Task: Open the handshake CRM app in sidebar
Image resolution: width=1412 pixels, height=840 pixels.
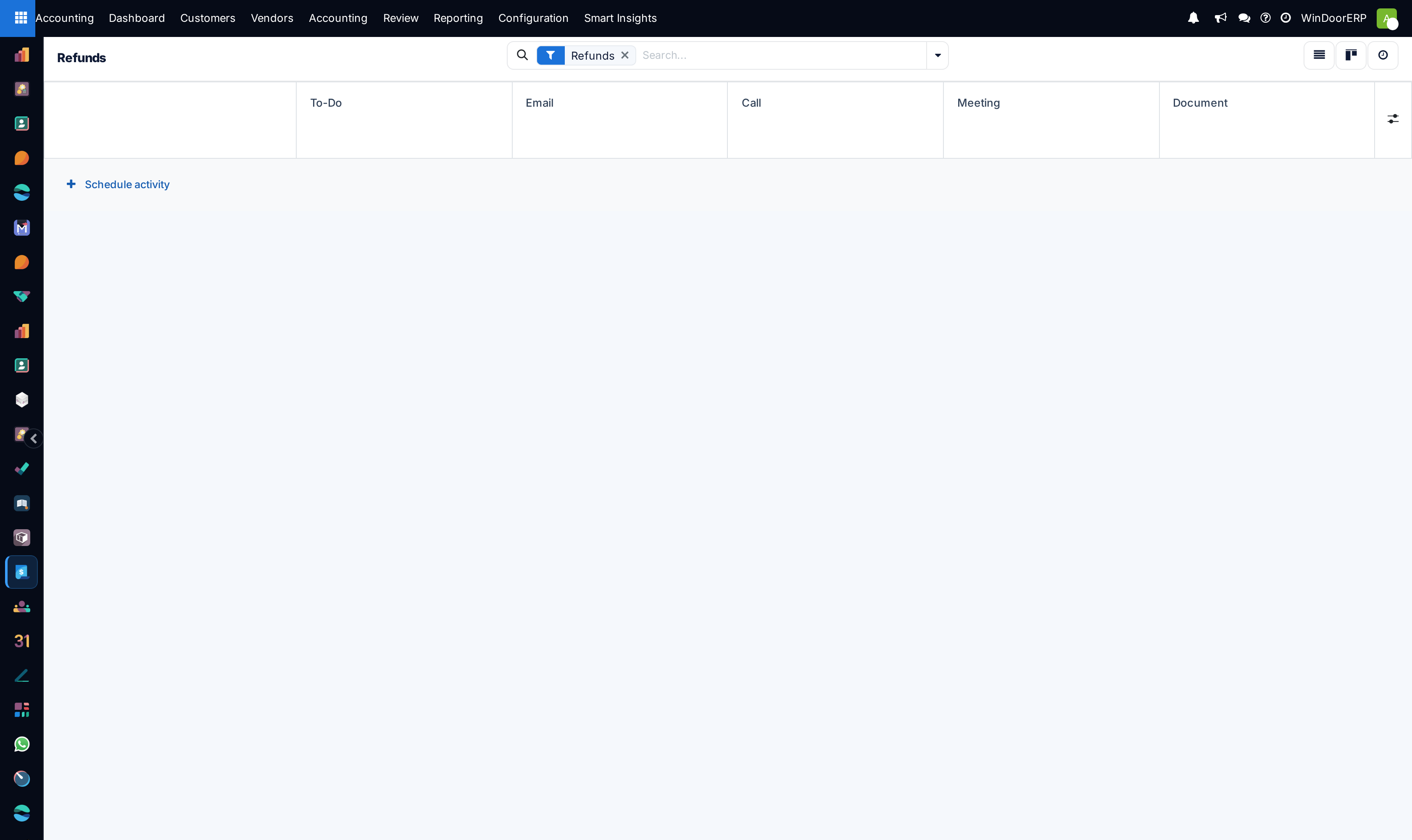Action: (x=21, y=297)
